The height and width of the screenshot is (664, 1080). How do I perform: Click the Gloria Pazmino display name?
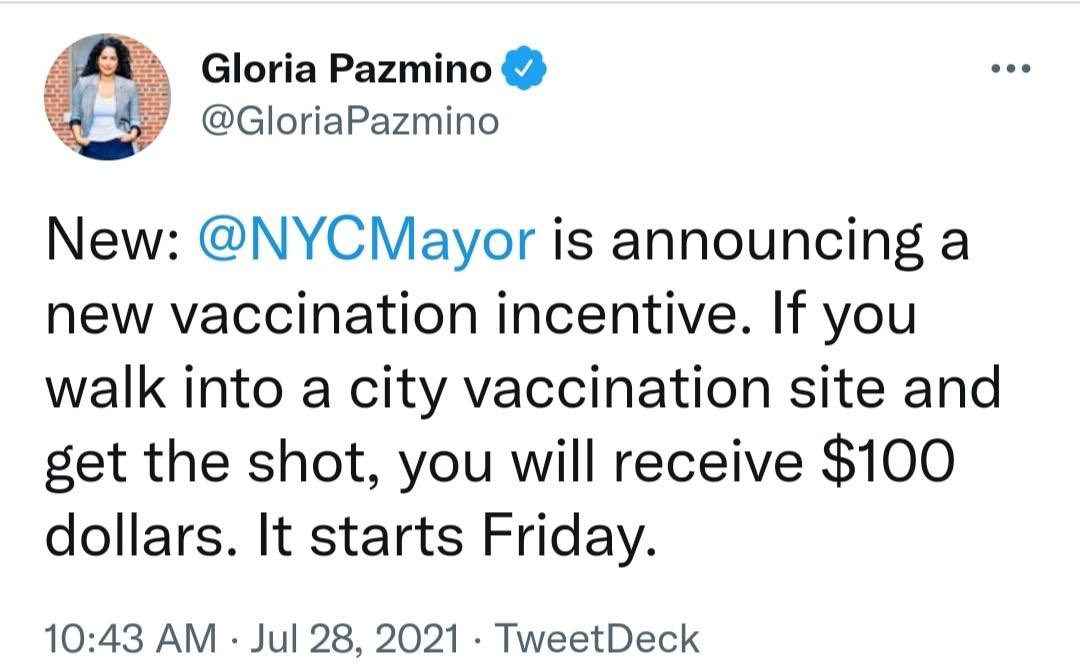pos(347,70)
